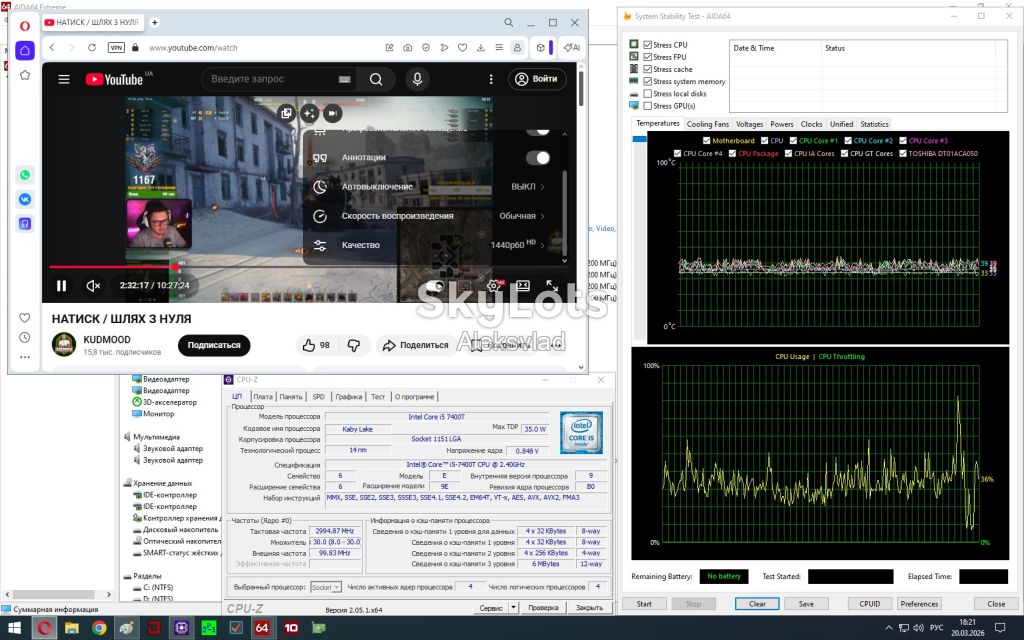The width and height of the screenshot is (1024, 640).
Task: Click the Opera sidebar home icon
Action: pos(25,50)
